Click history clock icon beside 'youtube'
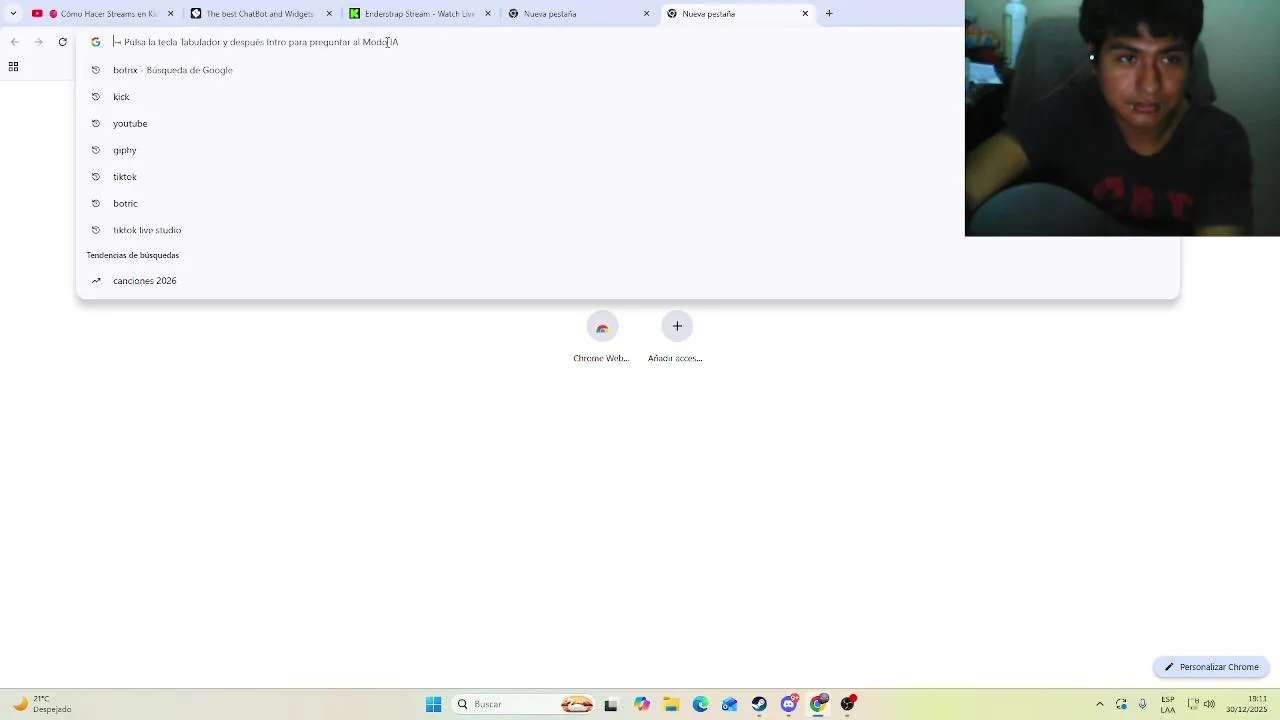 [96, 123]
